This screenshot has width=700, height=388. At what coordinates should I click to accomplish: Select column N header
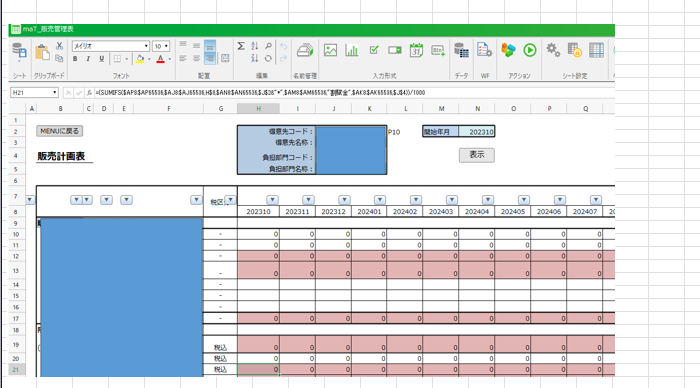(x=477, y=108)
